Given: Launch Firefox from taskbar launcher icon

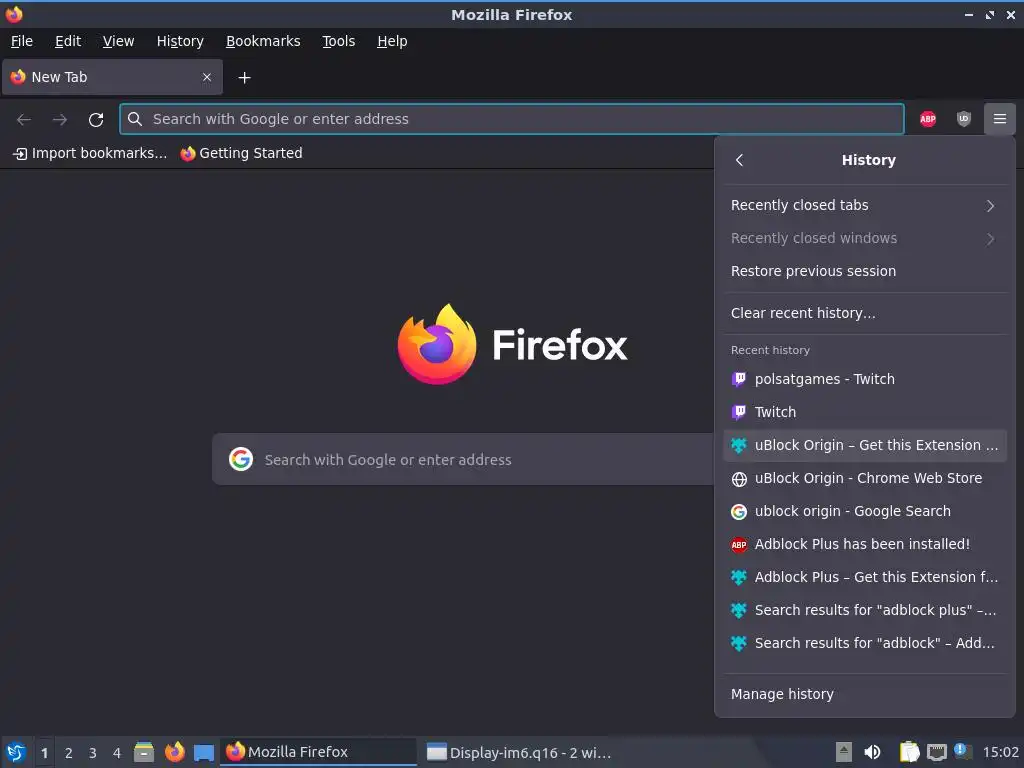Looking at the screenshot, I should [x=174, y=752].
